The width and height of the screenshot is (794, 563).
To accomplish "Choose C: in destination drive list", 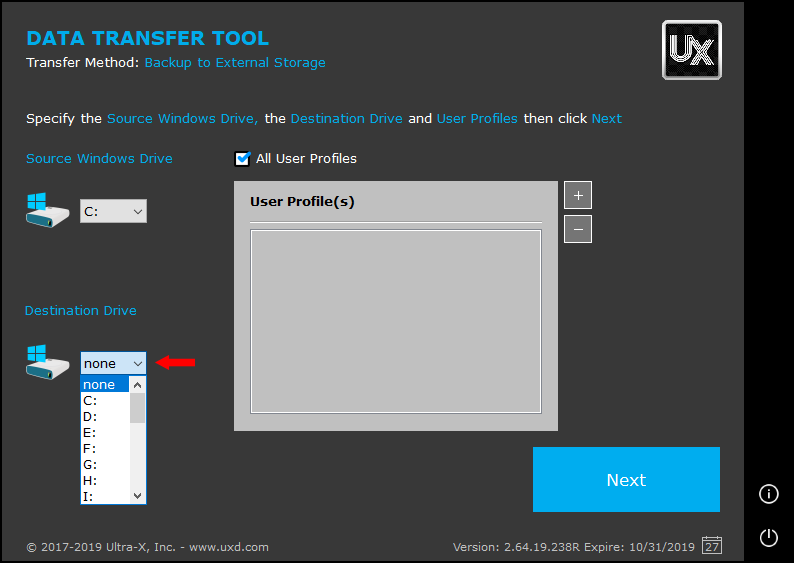I will pyautogui.click(x=105, y=400).
